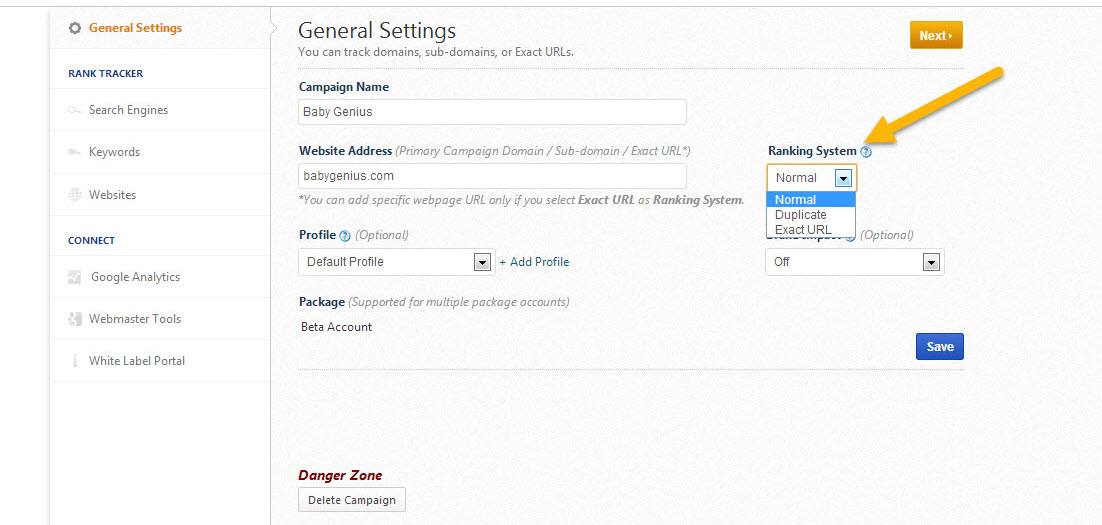Screen dimensions: 1102x525
Task: Click the Danger Zone heading
Action: click(340, 476)
